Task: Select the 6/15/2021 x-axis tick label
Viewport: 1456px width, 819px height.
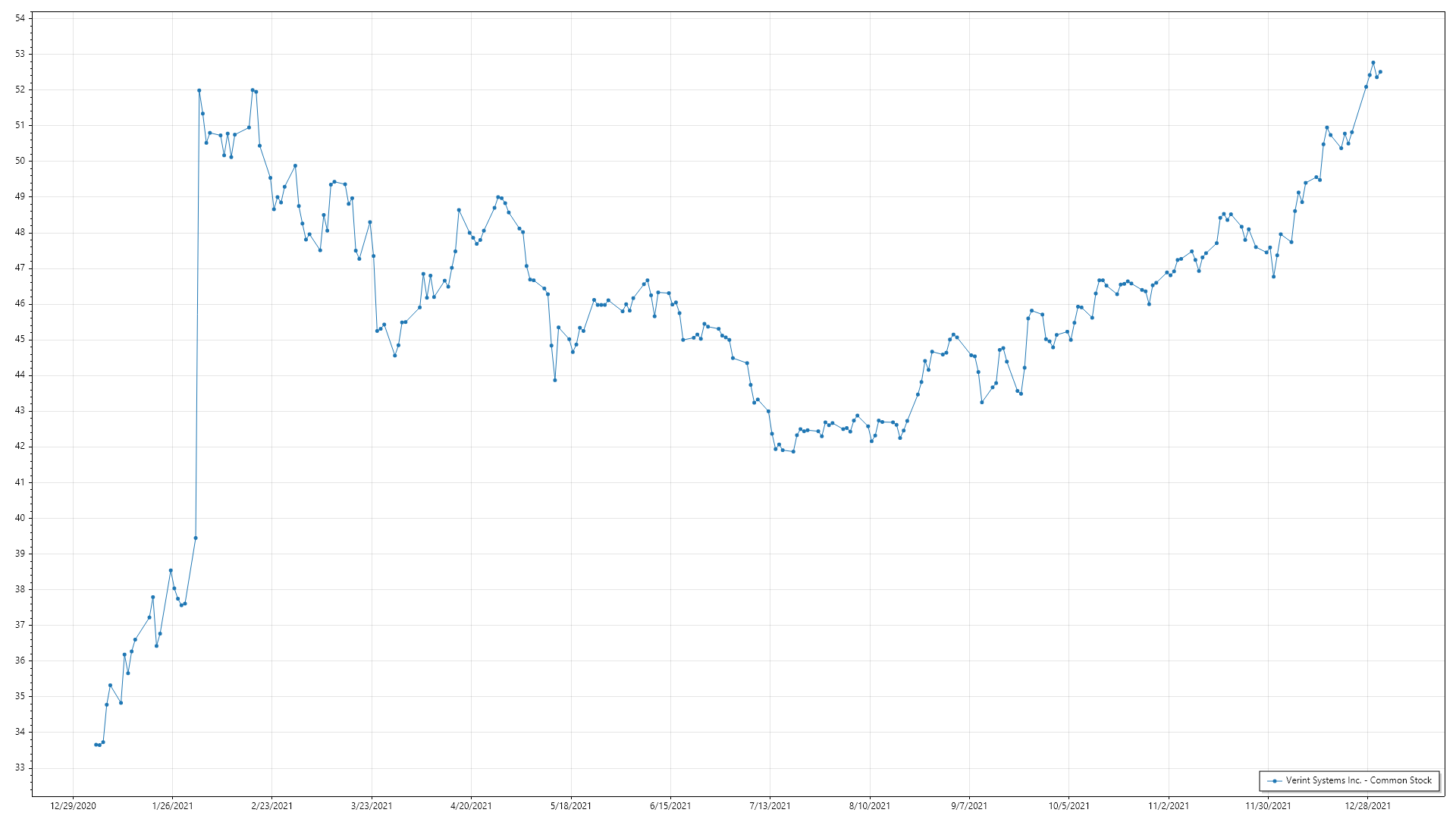Action: click(670, 805)
